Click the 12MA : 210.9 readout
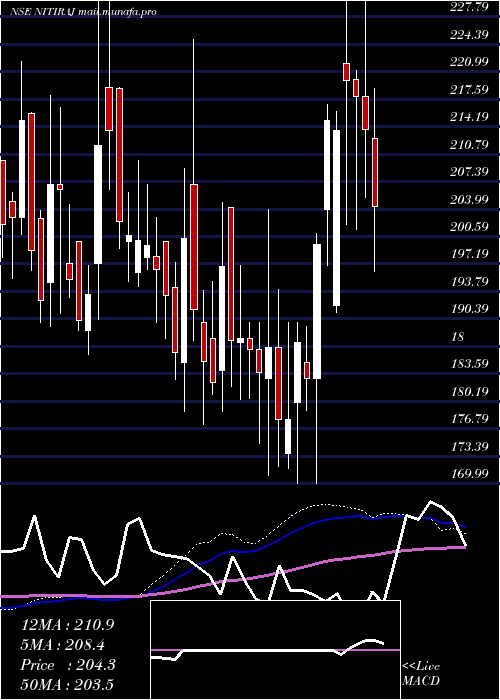Viewport: 500px width, 700px height. (x=67, y=625)
